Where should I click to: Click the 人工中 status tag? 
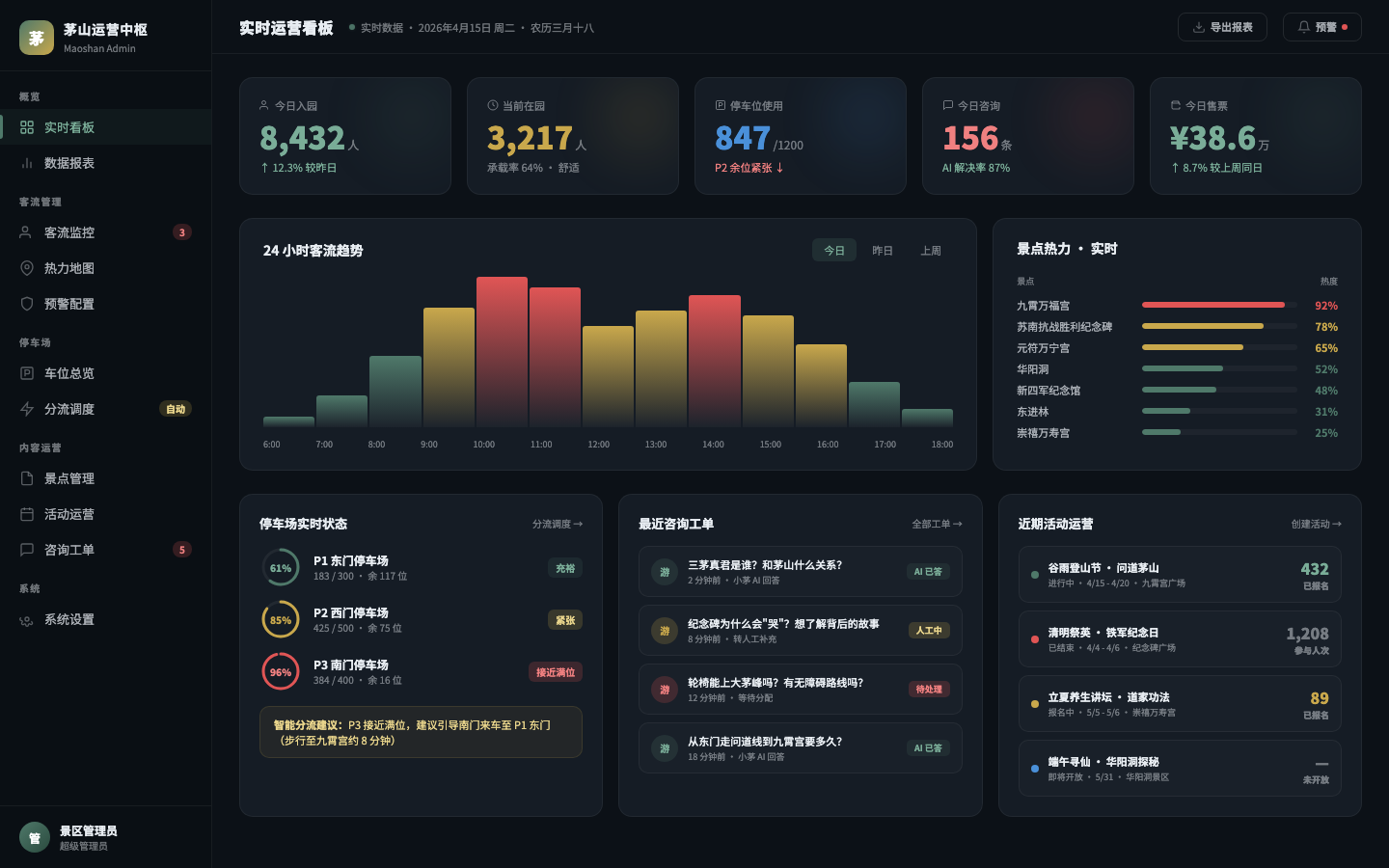point(929,631)
